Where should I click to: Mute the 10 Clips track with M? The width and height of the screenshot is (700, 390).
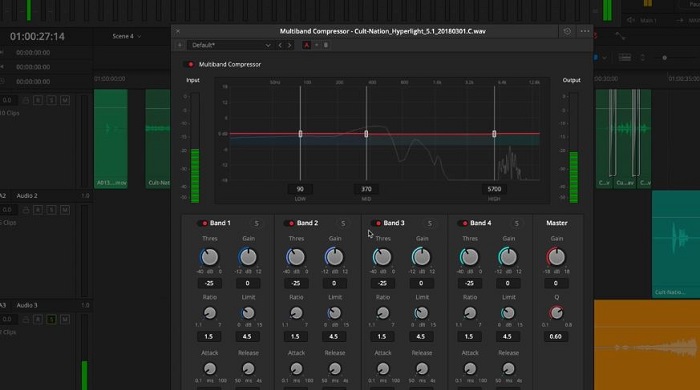(65, 100)
